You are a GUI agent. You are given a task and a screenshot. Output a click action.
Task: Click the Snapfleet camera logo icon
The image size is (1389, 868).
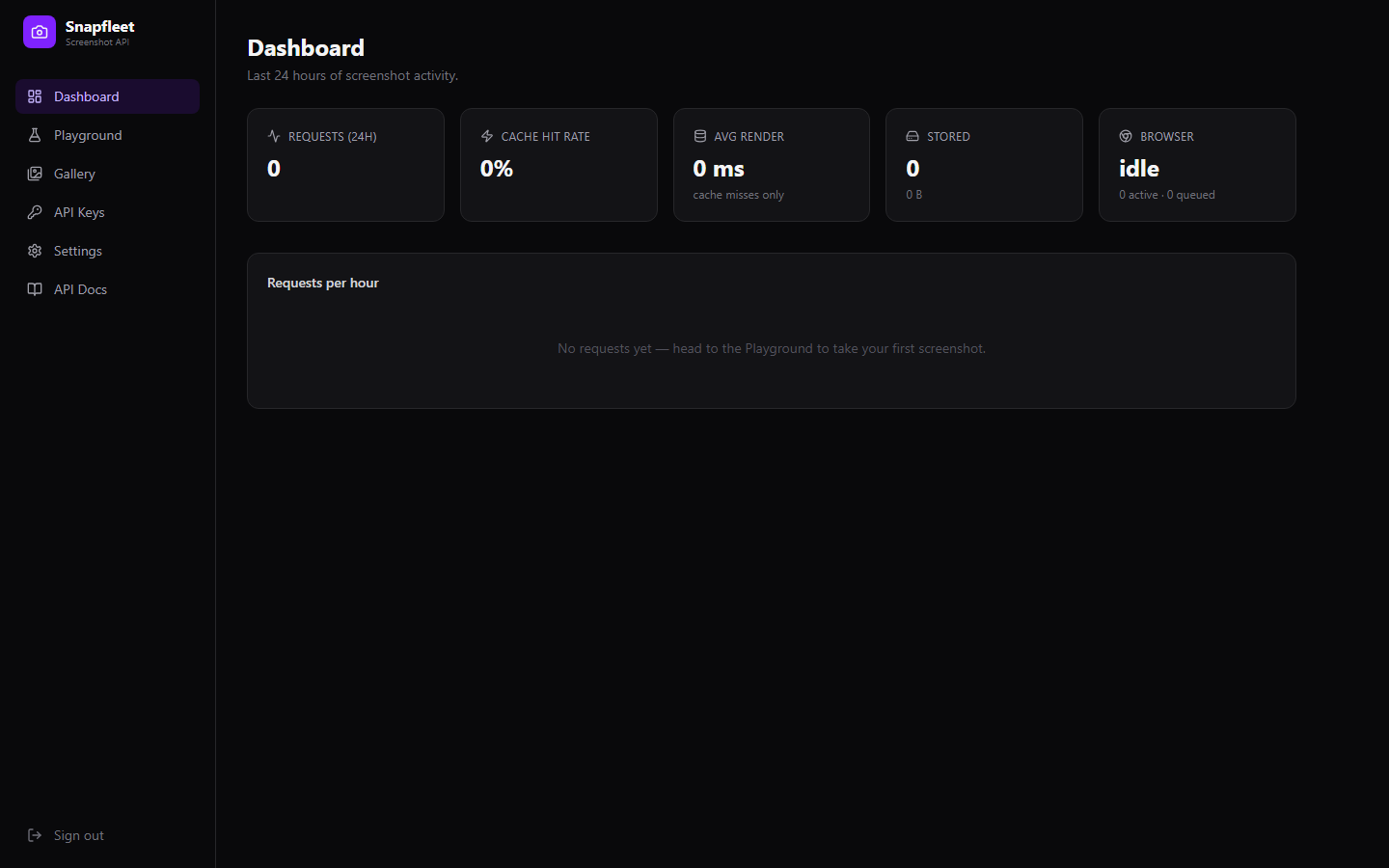(x=40, y=32)
